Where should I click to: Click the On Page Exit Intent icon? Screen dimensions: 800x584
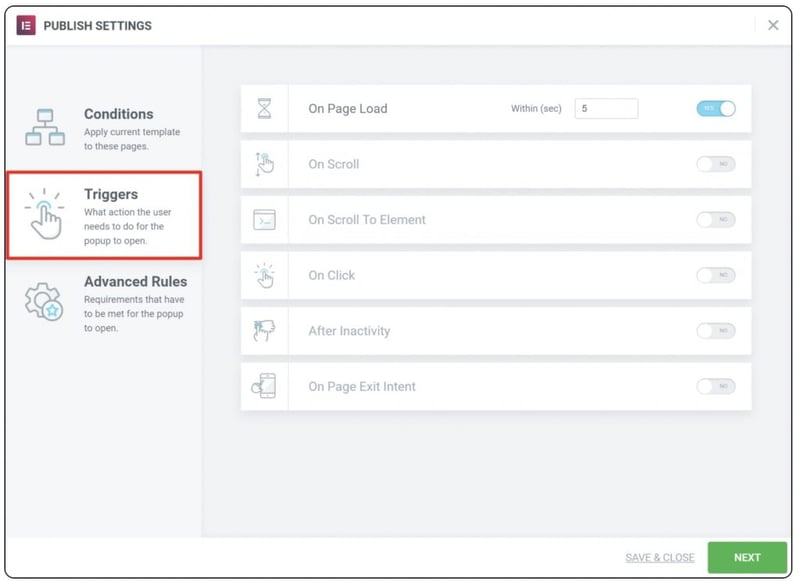(x=264, y=386)
